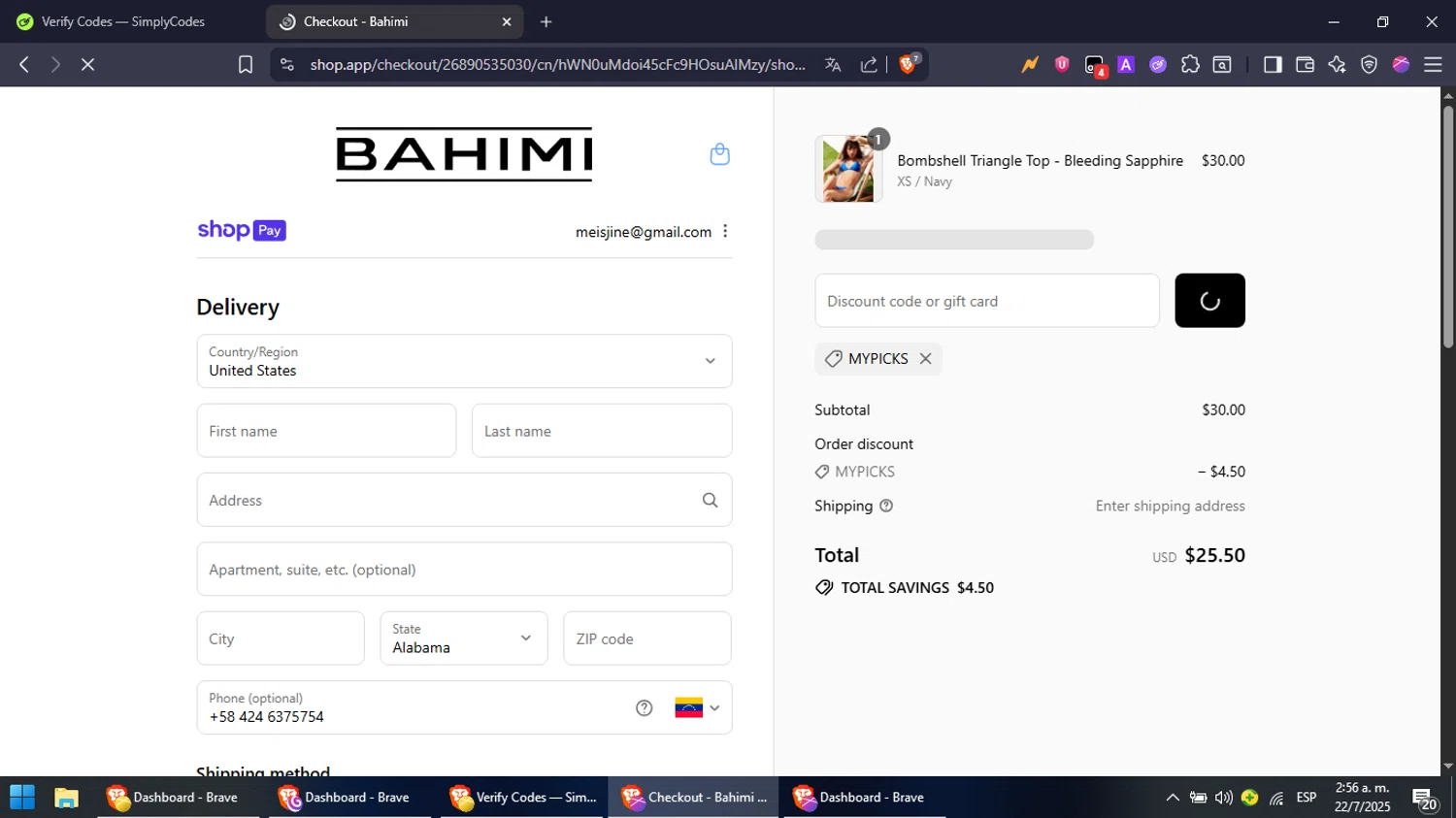This screenshot has height=818, width=1456.
Task: Open Leo AI sparkle icon
Action: pyautogui.click(x=1337, y=64)
